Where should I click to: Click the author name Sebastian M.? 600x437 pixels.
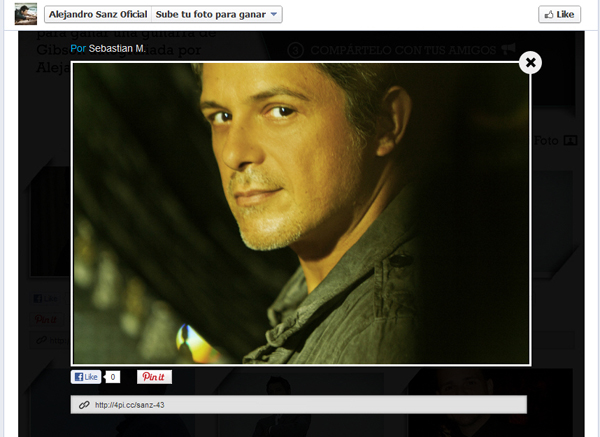coord(117,49)
